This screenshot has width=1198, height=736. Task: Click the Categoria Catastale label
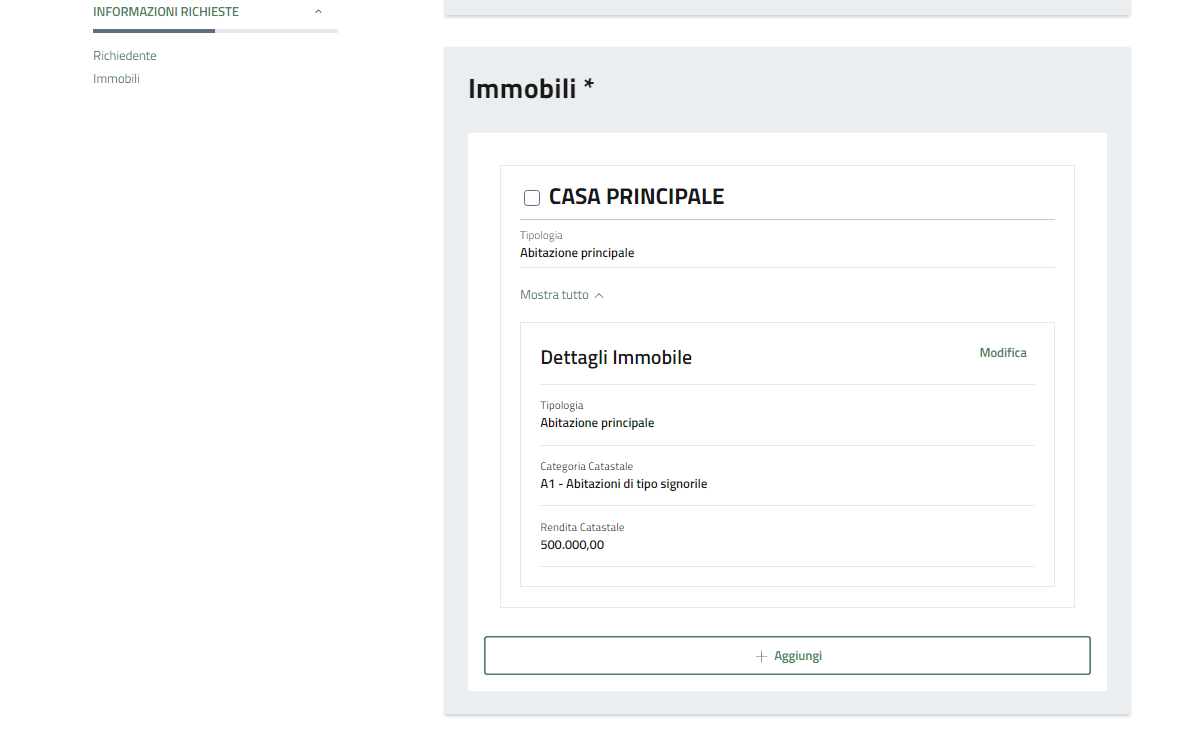(586, 467)
